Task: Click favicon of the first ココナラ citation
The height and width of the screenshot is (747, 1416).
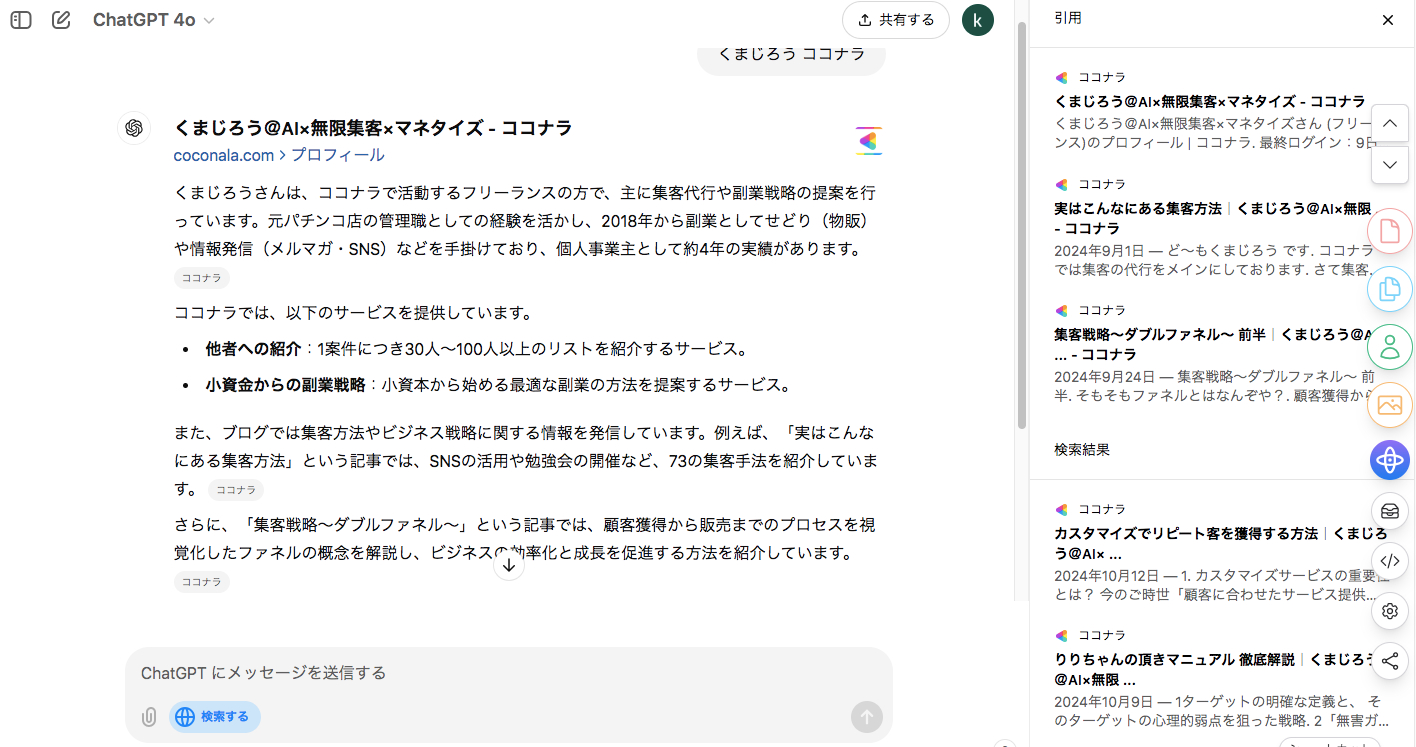Action: [x=1062, y=78]
